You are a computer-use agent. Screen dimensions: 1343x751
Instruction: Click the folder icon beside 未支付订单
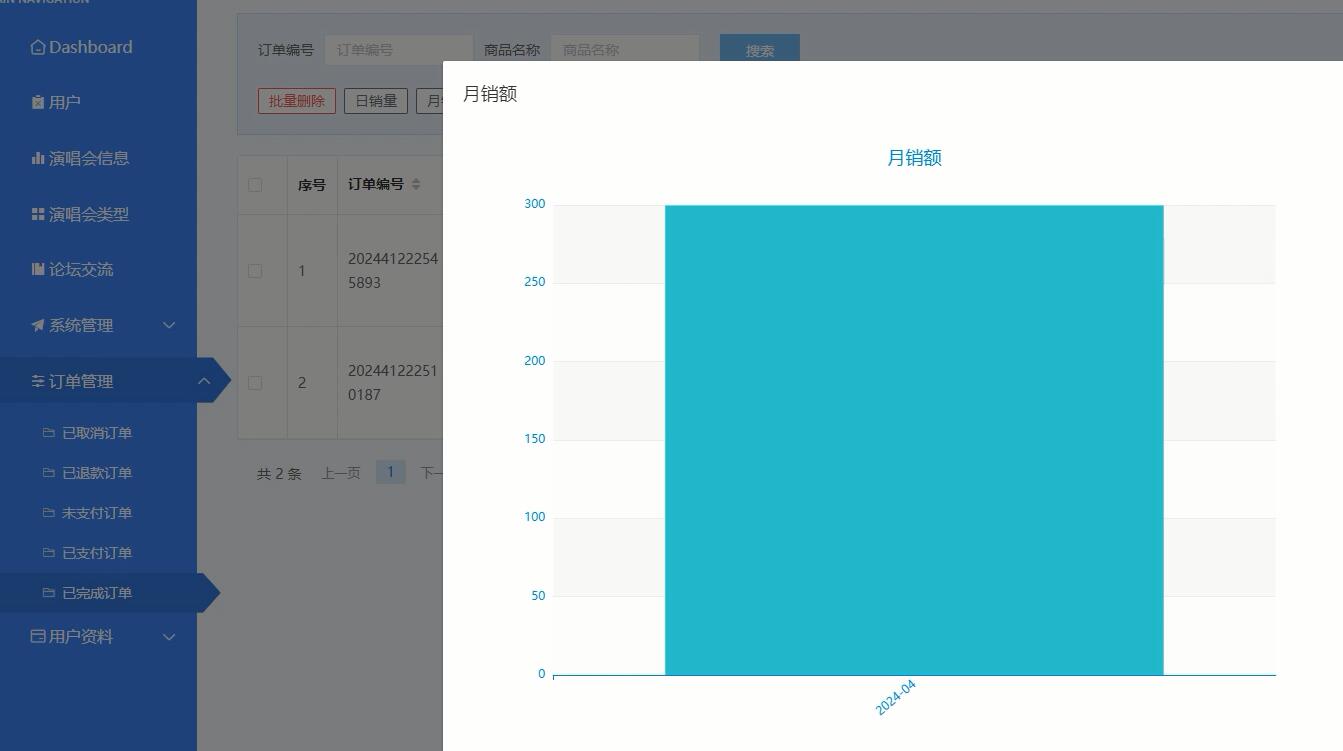pos(48,513)
